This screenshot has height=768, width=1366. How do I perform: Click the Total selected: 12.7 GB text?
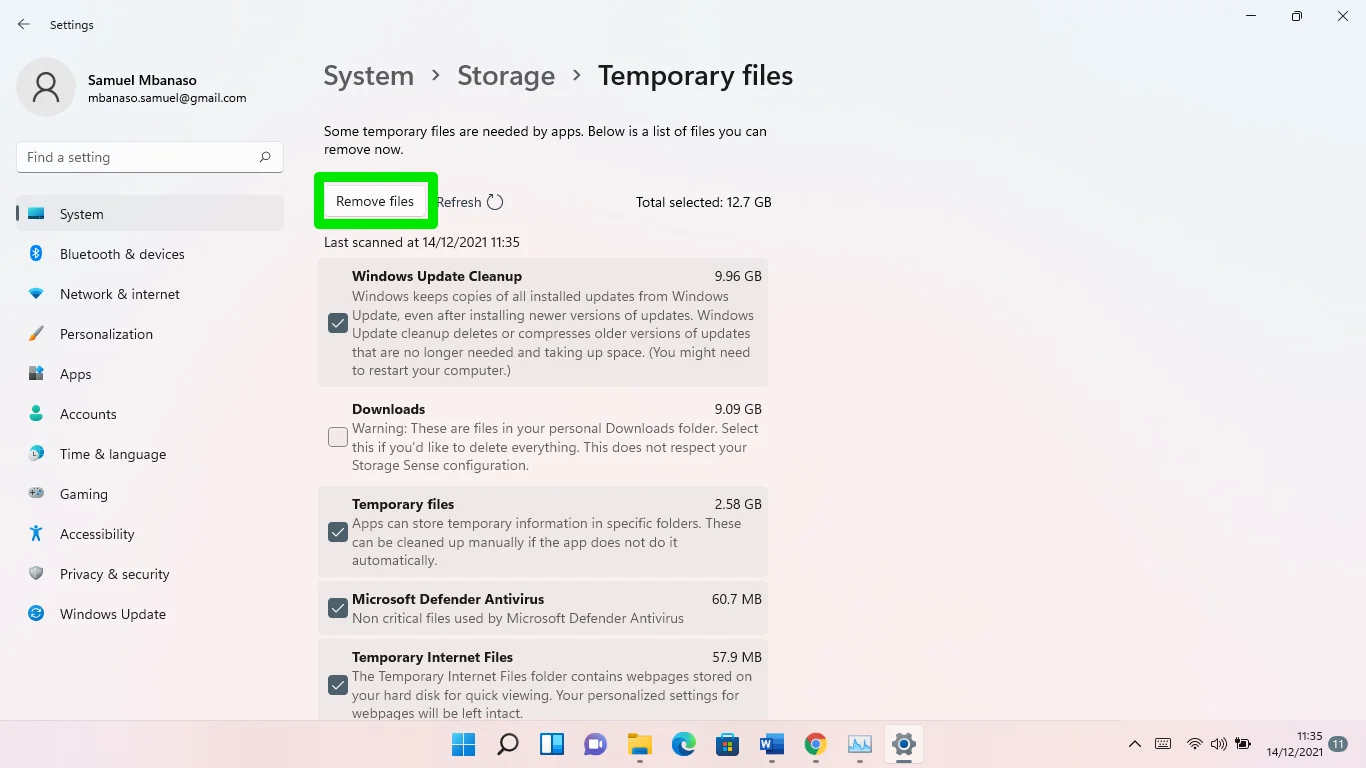(x=704, y=202)
